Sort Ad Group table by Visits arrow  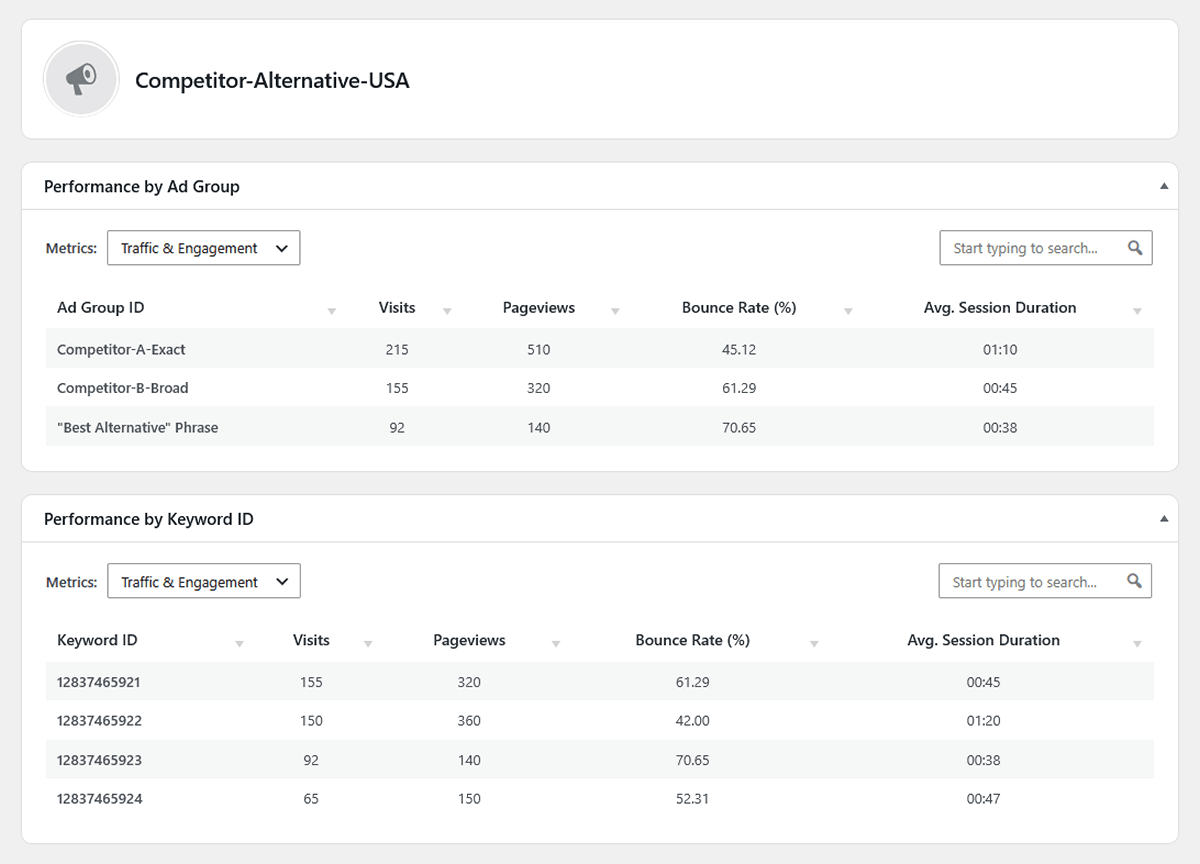click(x=447, y=312)
